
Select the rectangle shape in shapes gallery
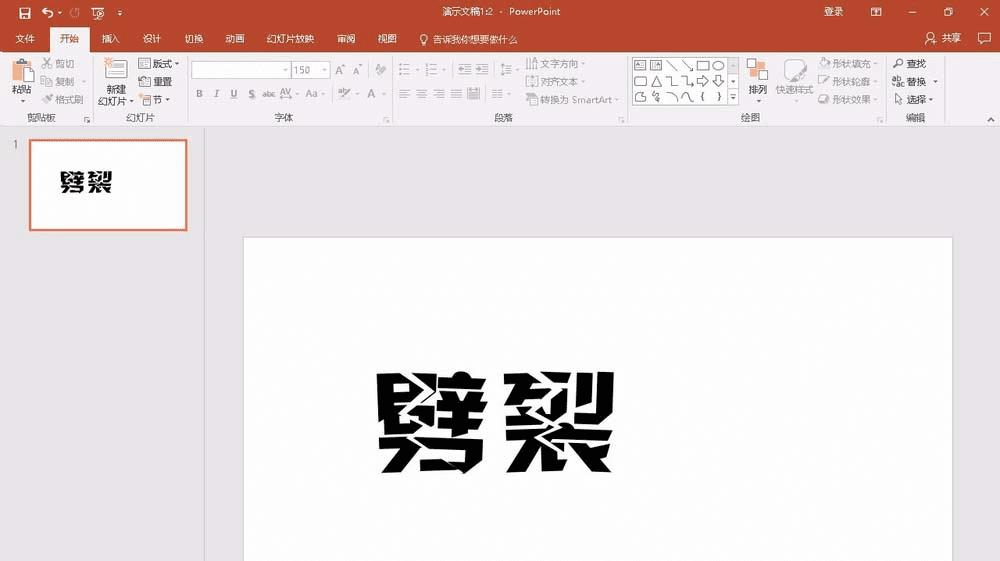[703, 65]
